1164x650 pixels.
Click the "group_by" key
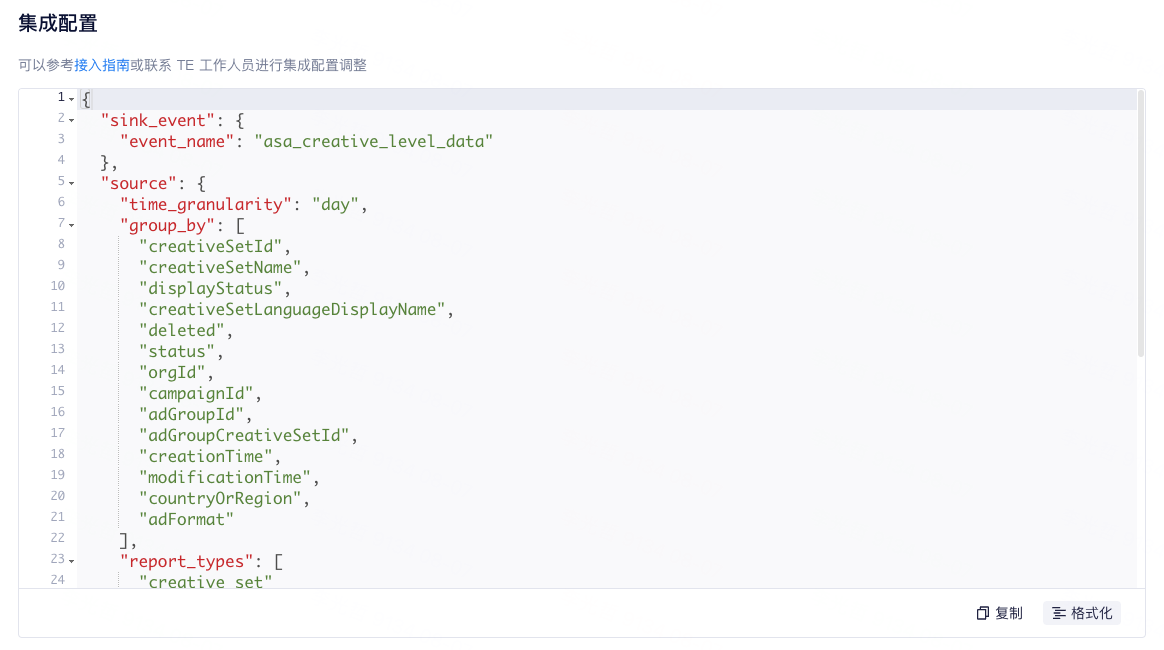(x=168, y=226)
